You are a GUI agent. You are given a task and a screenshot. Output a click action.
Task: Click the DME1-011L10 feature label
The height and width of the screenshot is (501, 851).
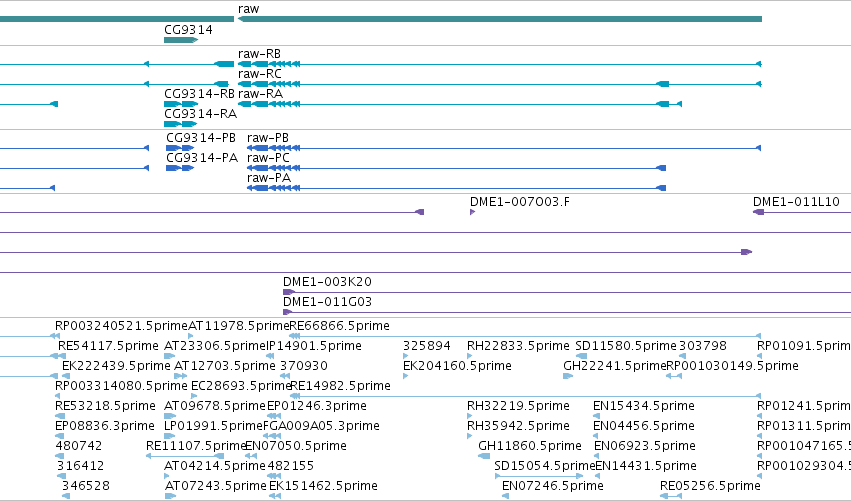tap(796, 201)
